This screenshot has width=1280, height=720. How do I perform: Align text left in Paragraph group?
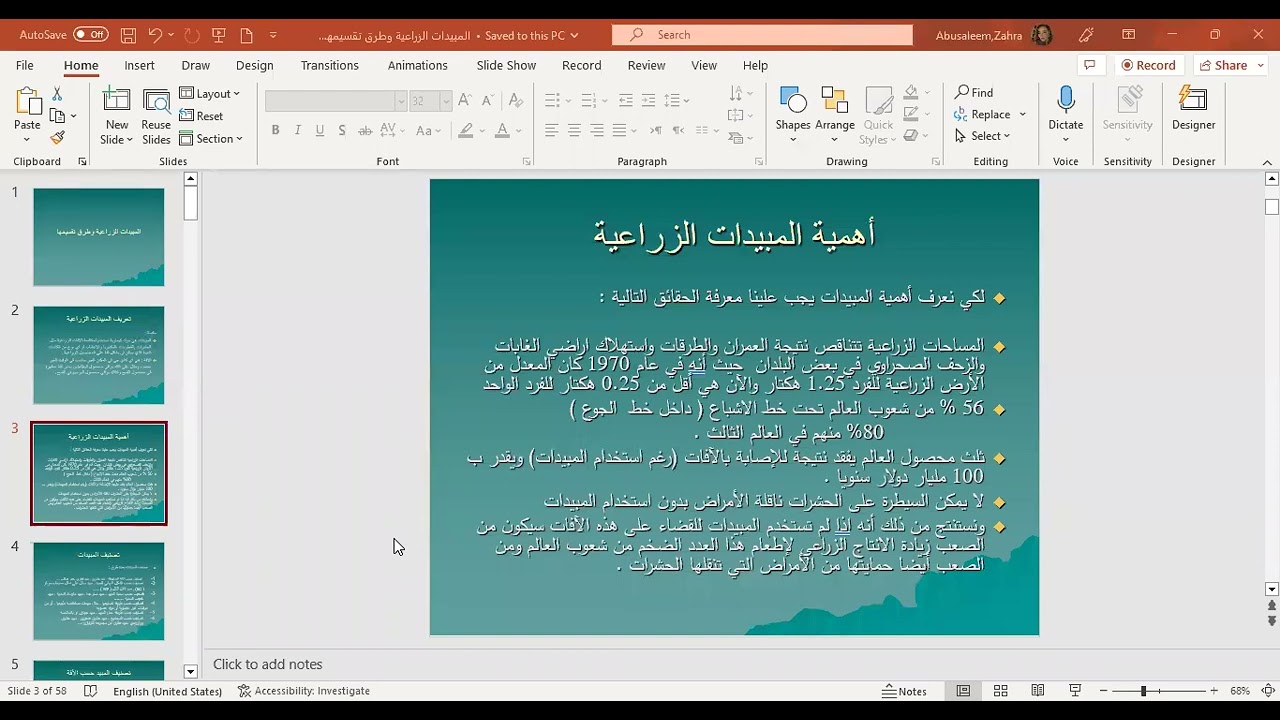click(x=551, y=131)
